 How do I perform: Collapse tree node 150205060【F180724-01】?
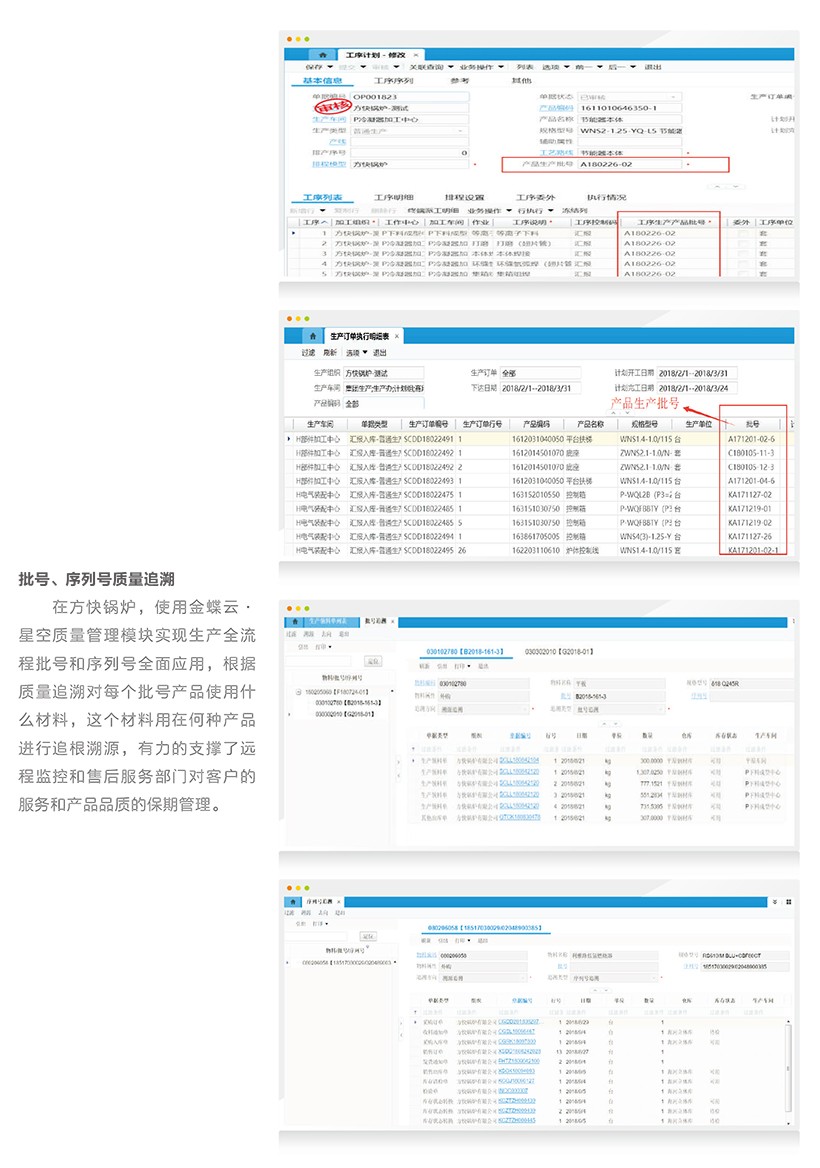(299, 691)
